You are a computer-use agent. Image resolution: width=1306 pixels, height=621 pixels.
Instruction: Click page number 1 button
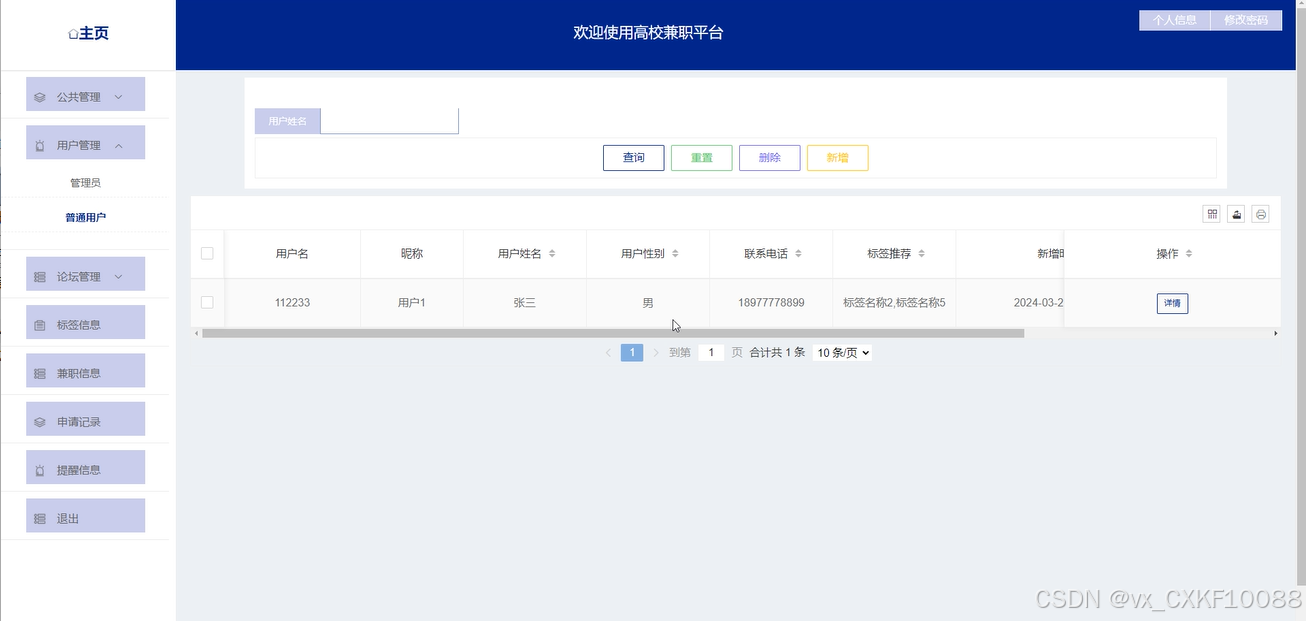(632, 353)
